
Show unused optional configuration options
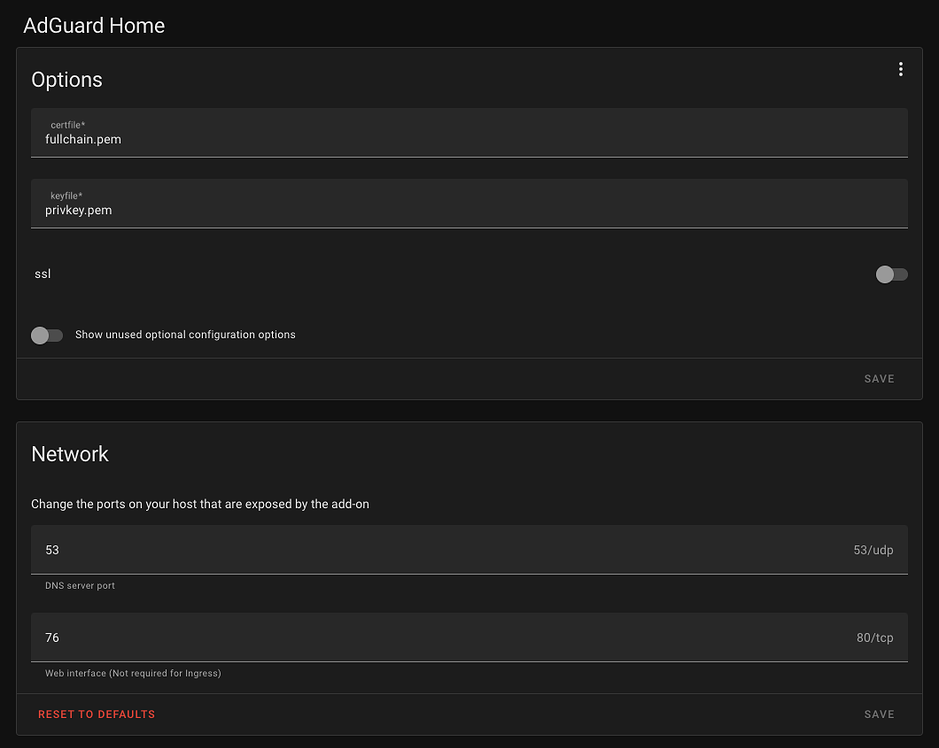click(x=46, y=335)
